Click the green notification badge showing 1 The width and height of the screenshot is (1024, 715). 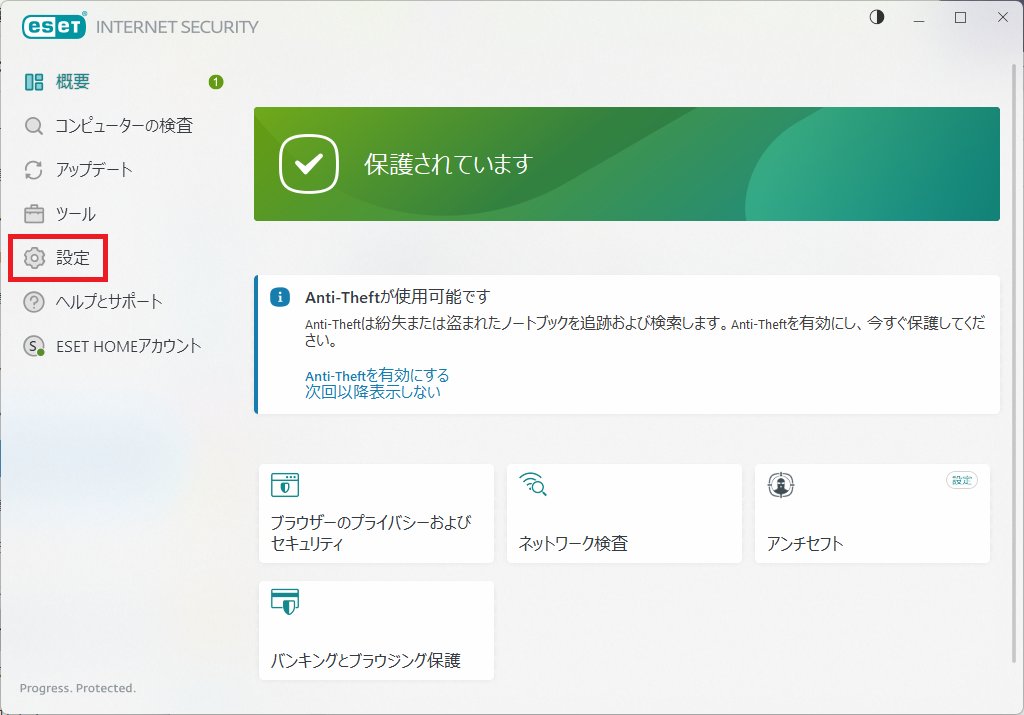click(216, 82)
